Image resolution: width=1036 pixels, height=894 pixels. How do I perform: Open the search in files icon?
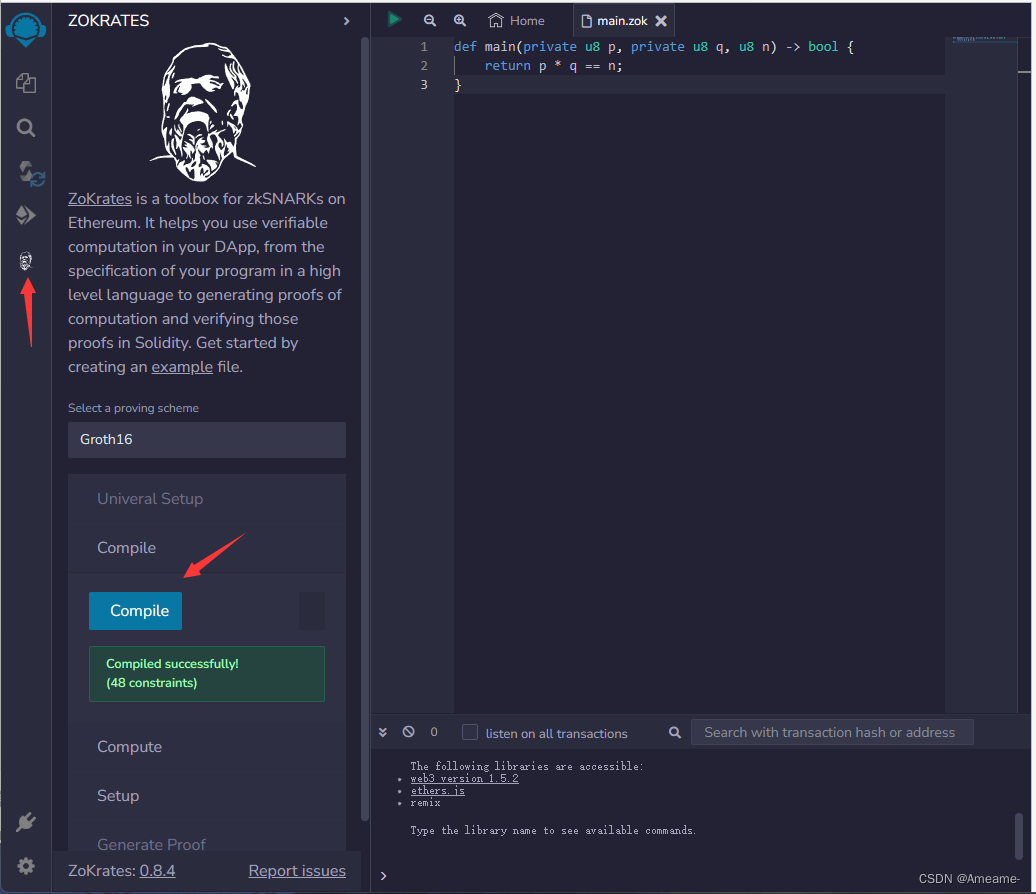pyautogui.click(x=26, y=128)
